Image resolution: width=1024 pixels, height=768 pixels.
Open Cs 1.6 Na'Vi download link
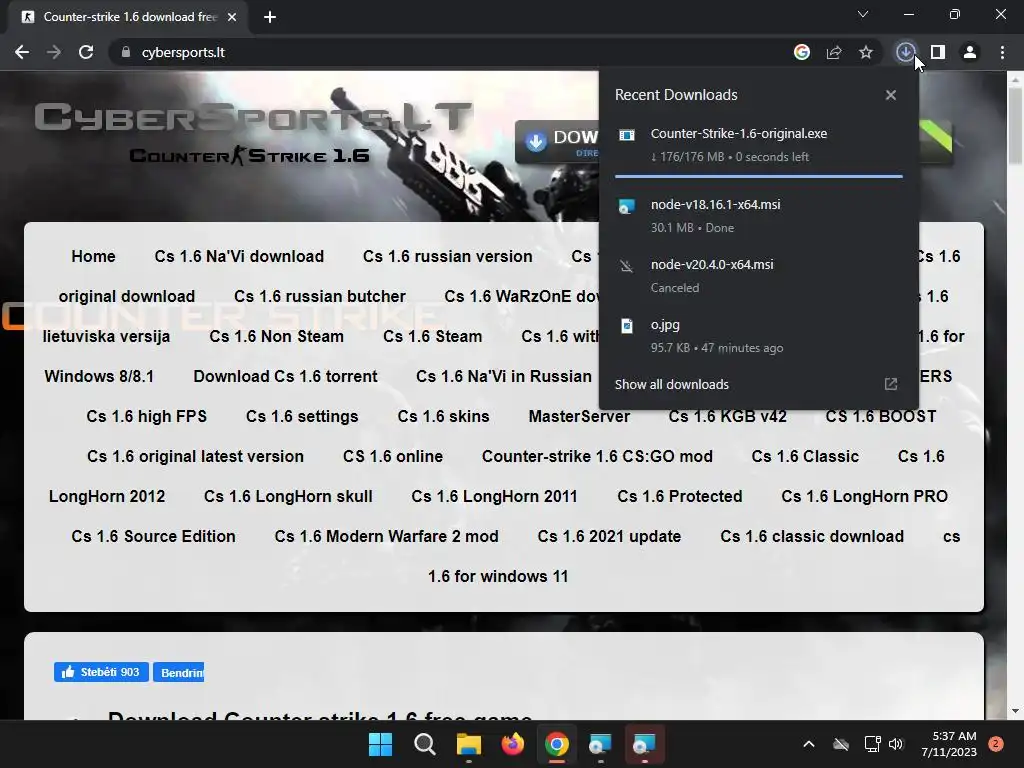[x=239, y=256]
